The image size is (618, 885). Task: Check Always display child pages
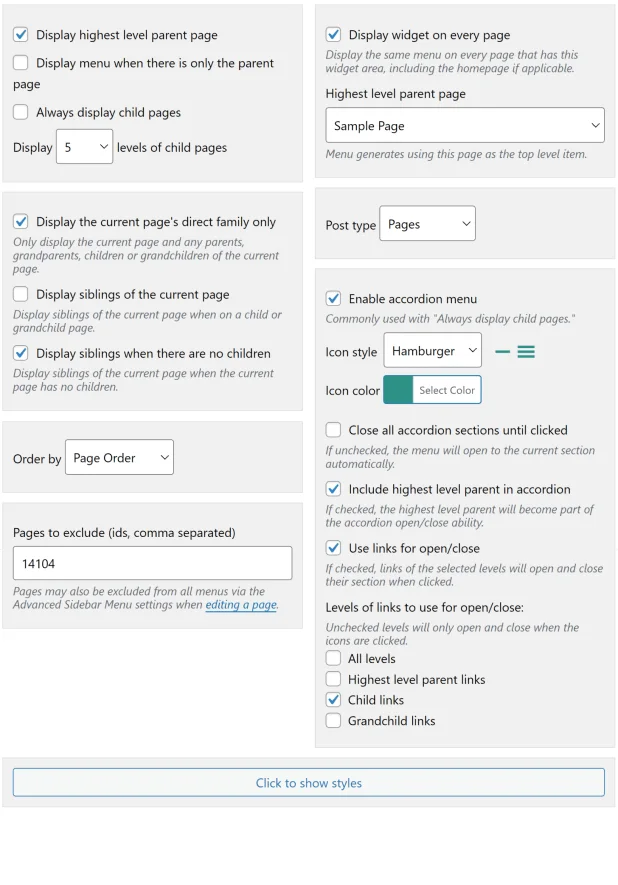22,113
